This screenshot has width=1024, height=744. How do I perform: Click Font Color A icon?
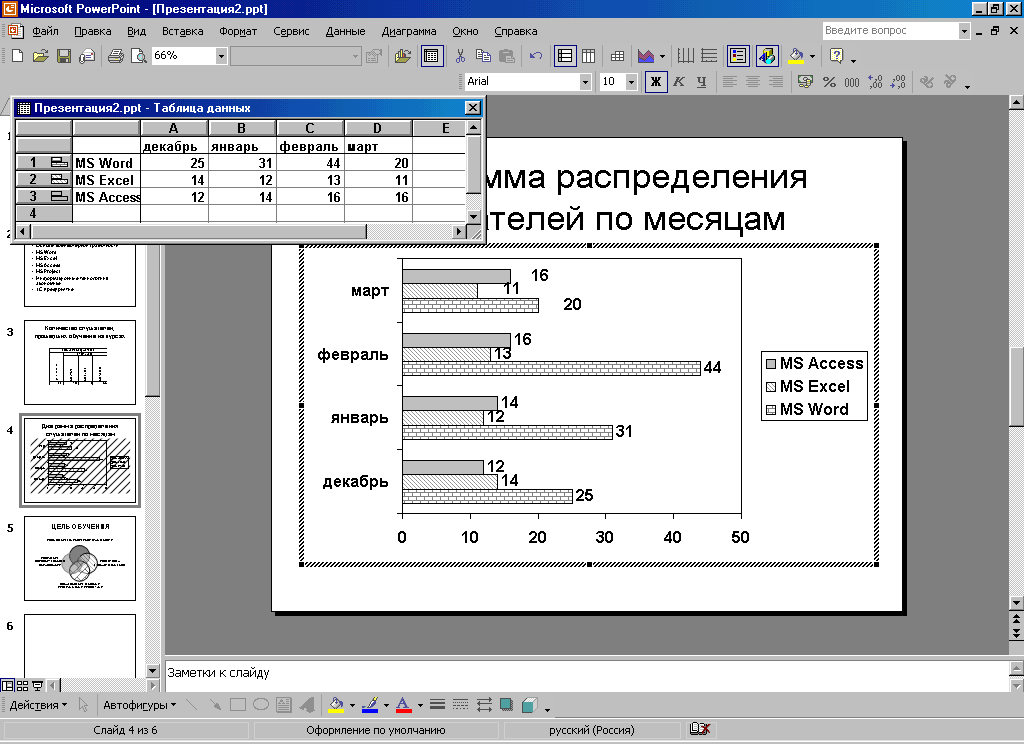point(404,705)
